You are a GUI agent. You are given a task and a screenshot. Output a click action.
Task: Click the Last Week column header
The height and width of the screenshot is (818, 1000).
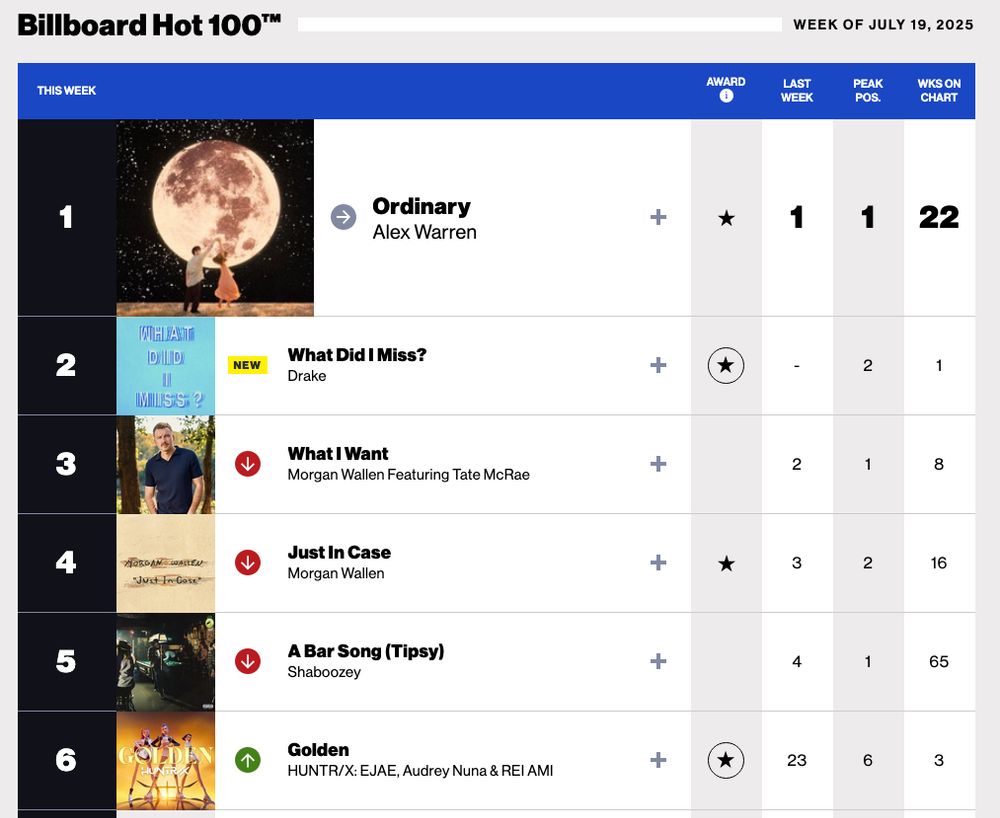click(797, 91)
